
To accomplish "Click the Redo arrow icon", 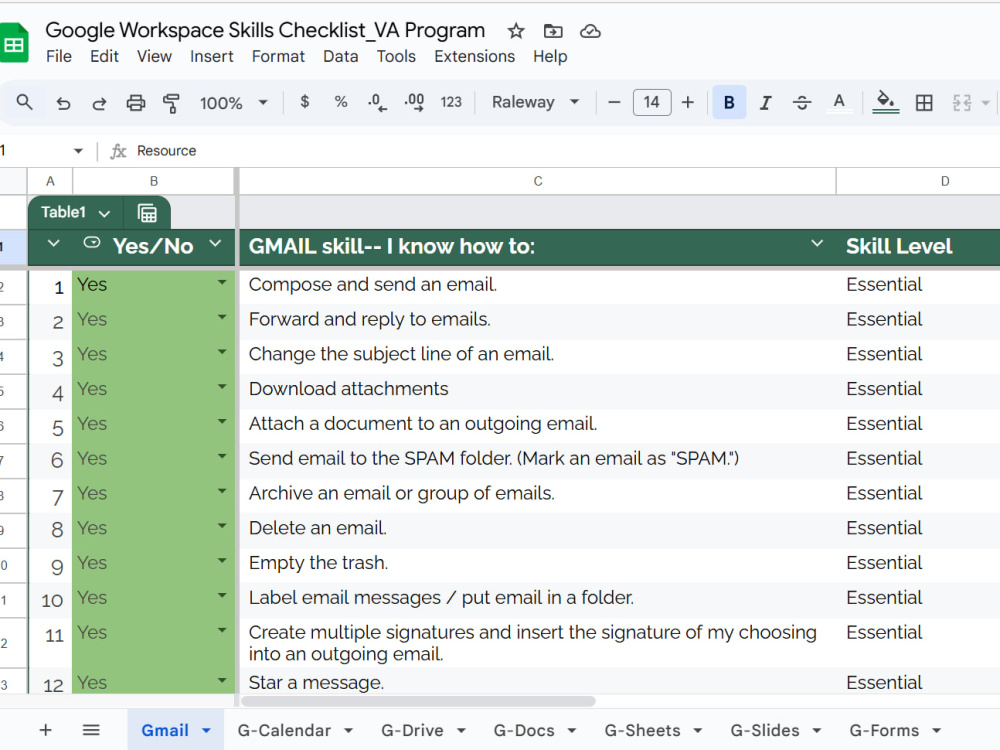I will pyautogui.click(x=99, y=103).
